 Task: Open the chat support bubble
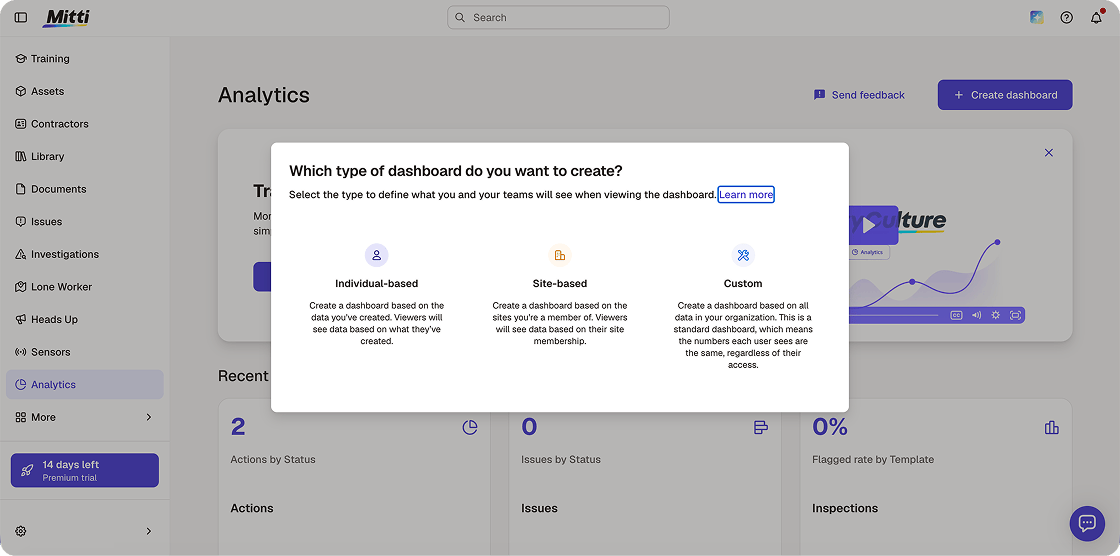pos(1087,524)
